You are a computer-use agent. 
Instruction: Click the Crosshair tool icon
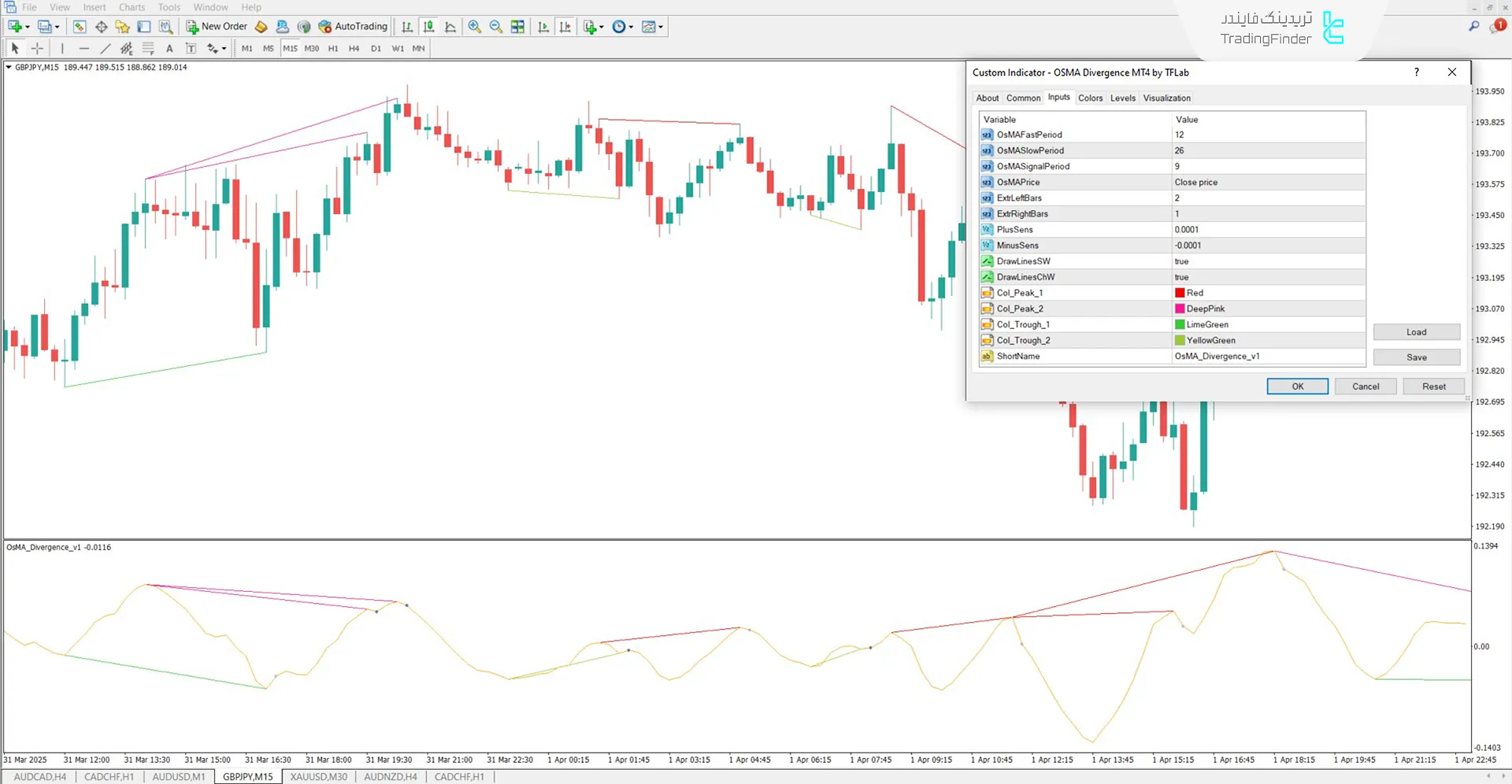38,48
